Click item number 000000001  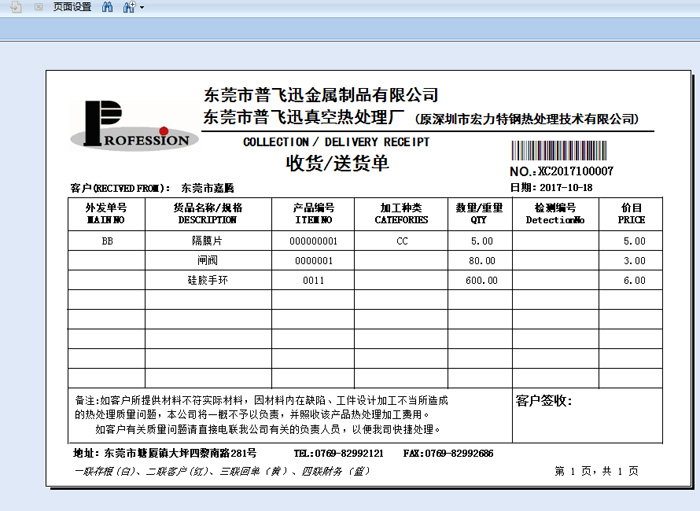313,241
